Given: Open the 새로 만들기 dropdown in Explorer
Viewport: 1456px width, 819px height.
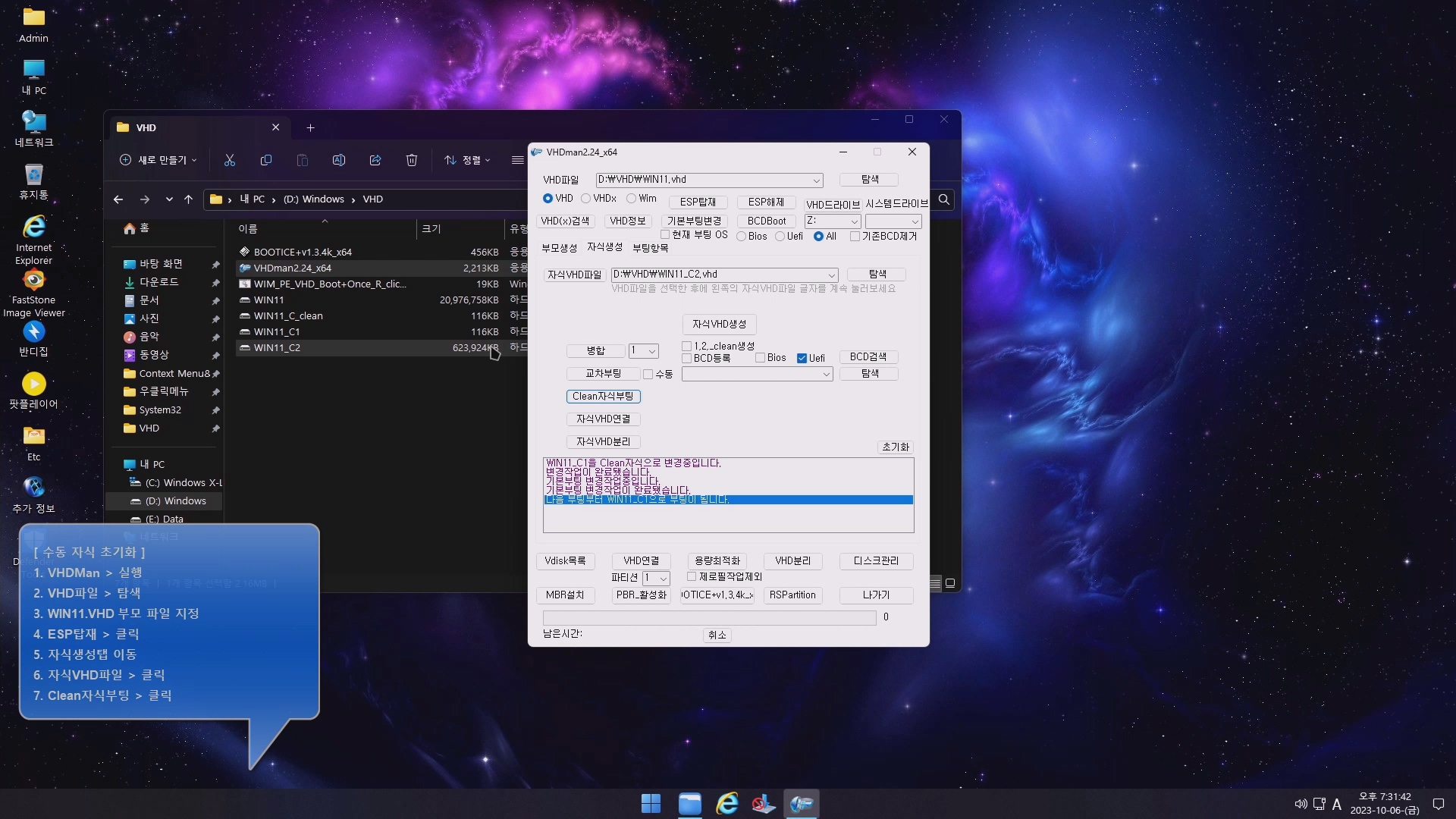Looking at the screenshot, I should click(x=158, y=160).
